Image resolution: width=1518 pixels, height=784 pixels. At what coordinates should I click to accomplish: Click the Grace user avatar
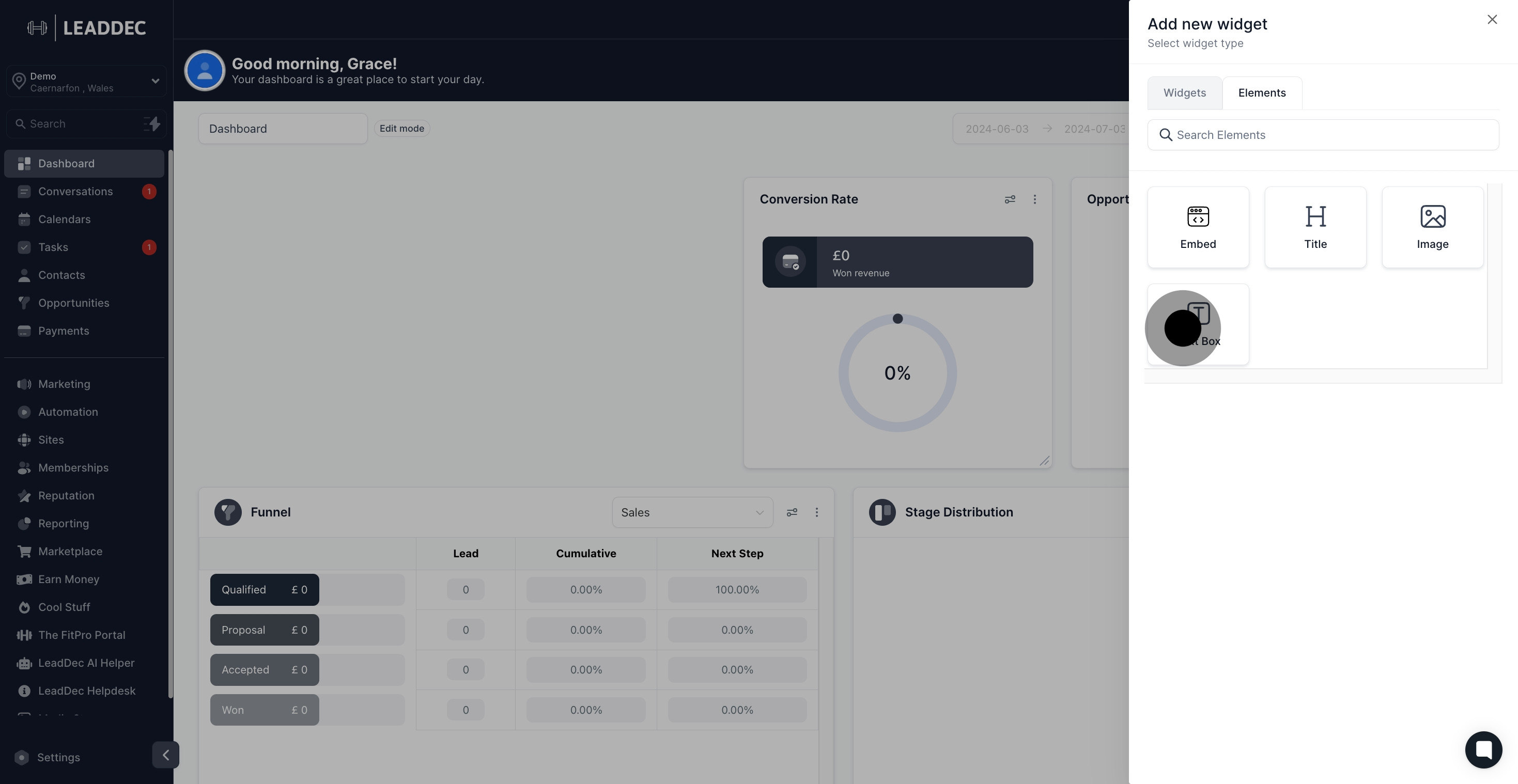tap(205, 71)
